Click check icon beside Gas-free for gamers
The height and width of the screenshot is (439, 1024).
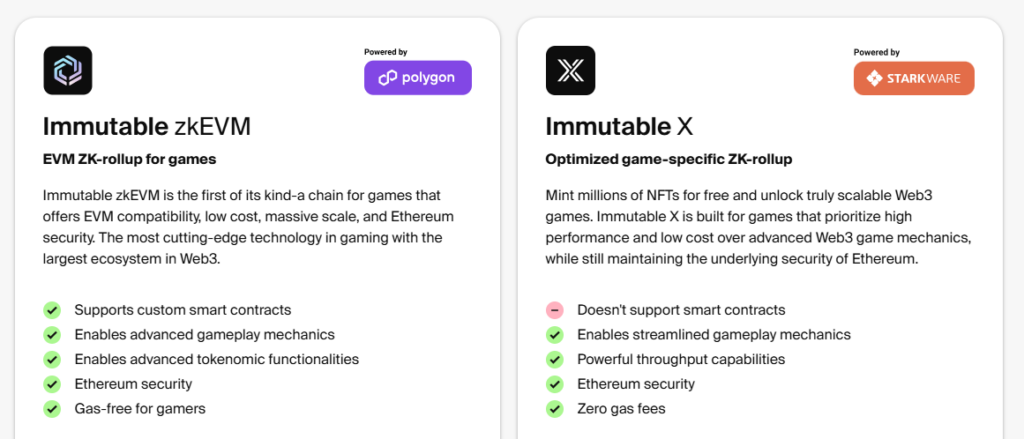pos(52,408)
